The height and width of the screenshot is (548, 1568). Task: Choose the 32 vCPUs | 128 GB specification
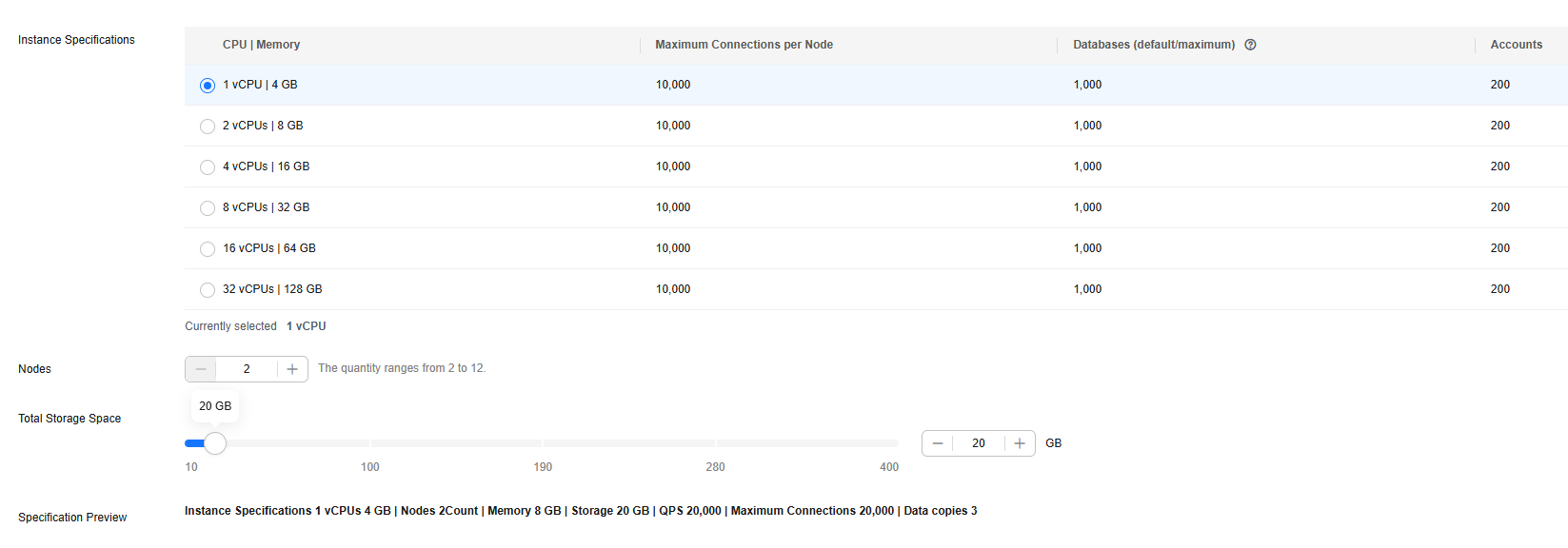pos(208,290)
